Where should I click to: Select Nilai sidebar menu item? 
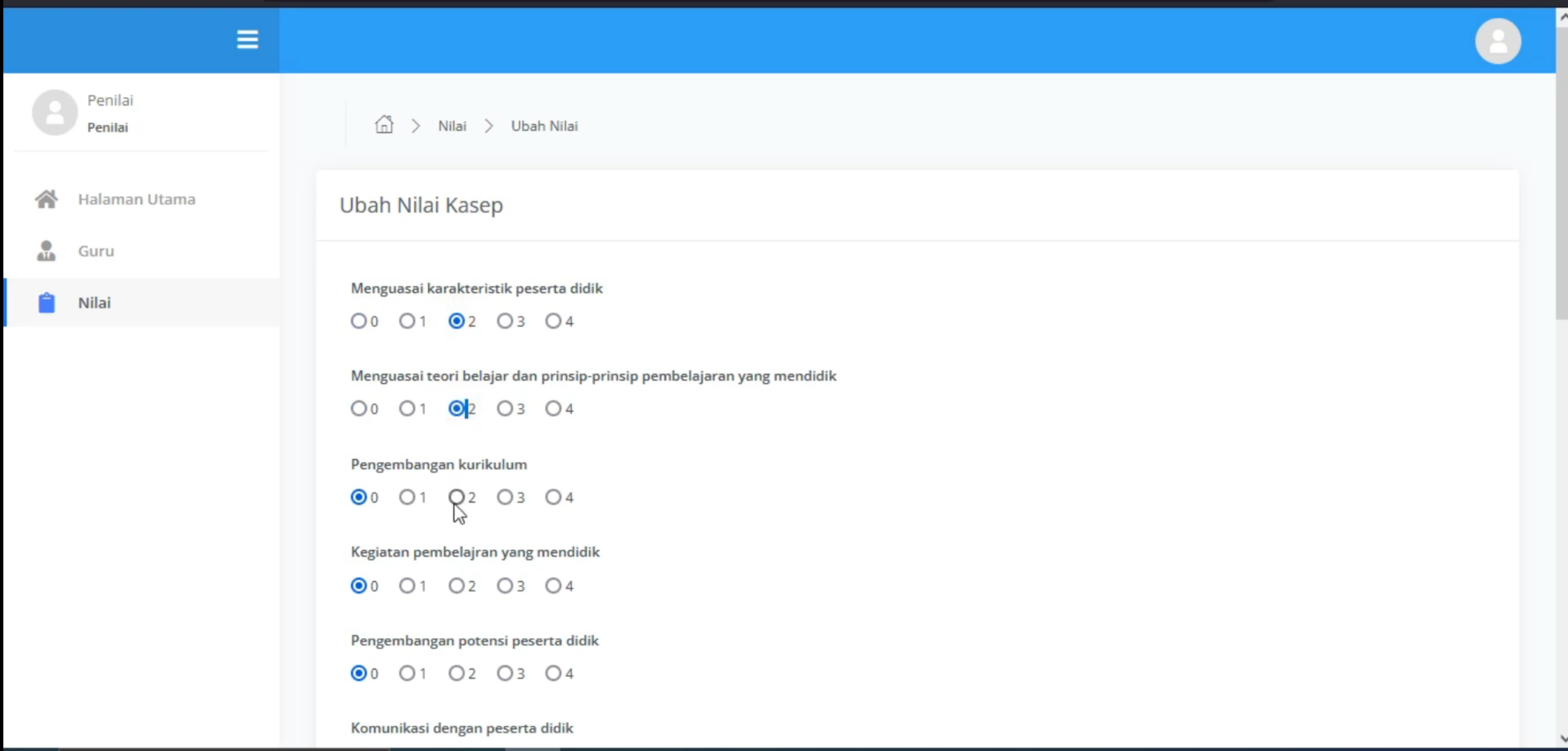pyautogui.click(x=142, y=302)
